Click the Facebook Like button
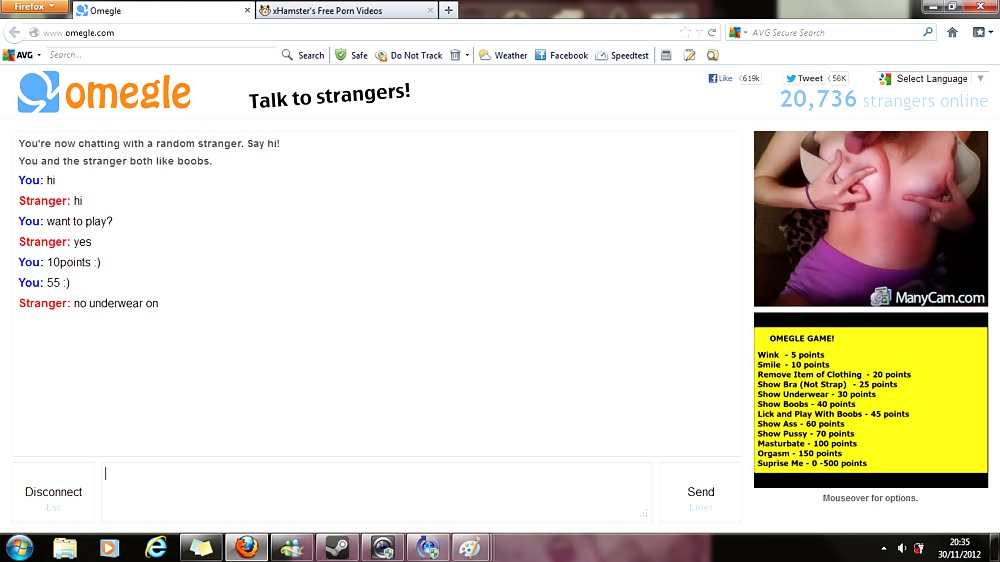1000x562 pixels. coord(721,78)
